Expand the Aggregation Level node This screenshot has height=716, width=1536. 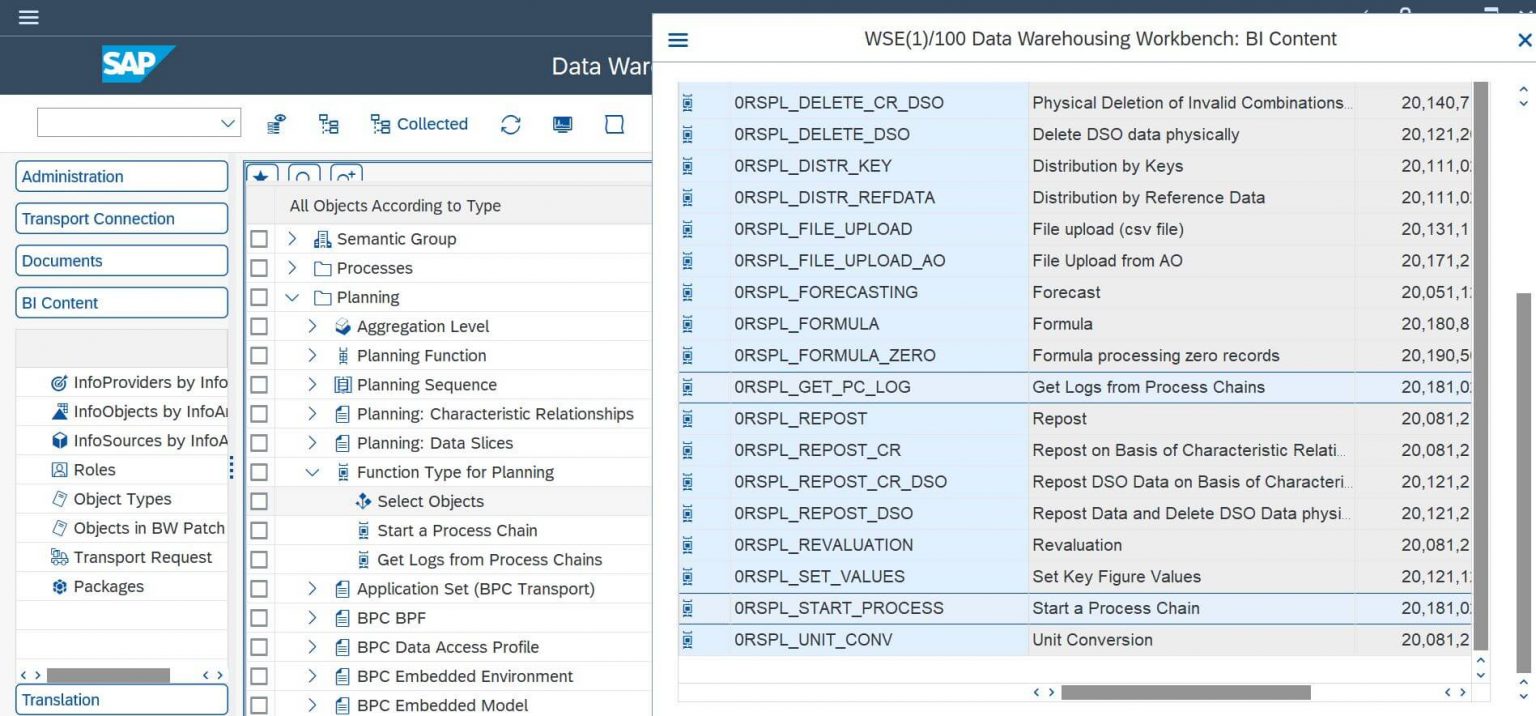(312, 326)
